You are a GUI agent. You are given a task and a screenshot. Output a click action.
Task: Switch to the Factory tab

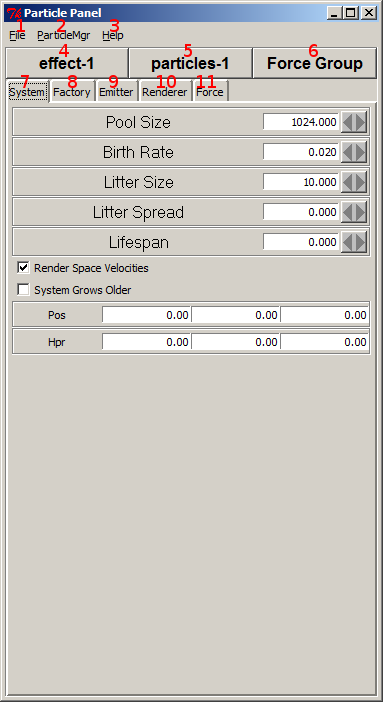click(72, 92)
